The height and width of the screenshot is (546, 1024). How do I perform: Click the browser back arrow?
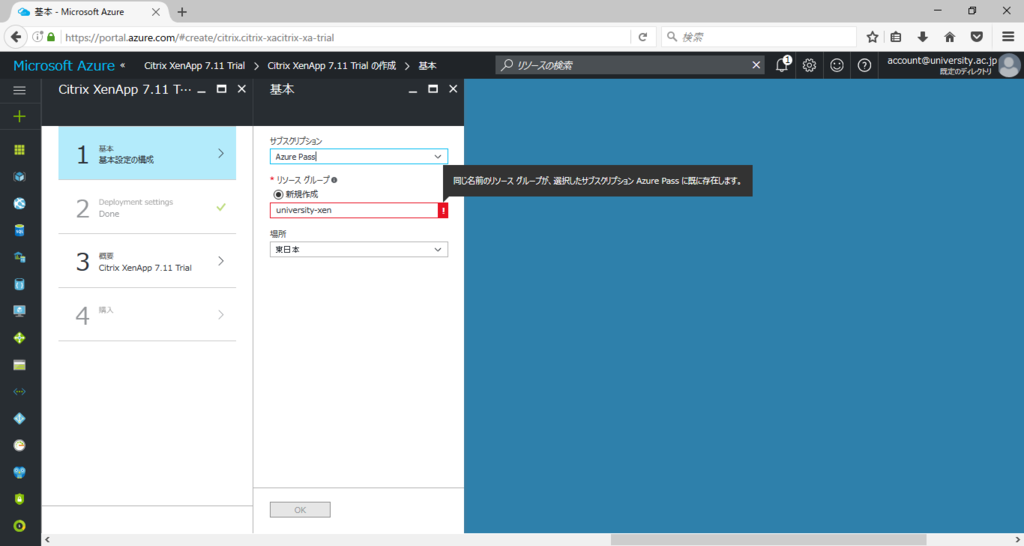pos(16,37)
